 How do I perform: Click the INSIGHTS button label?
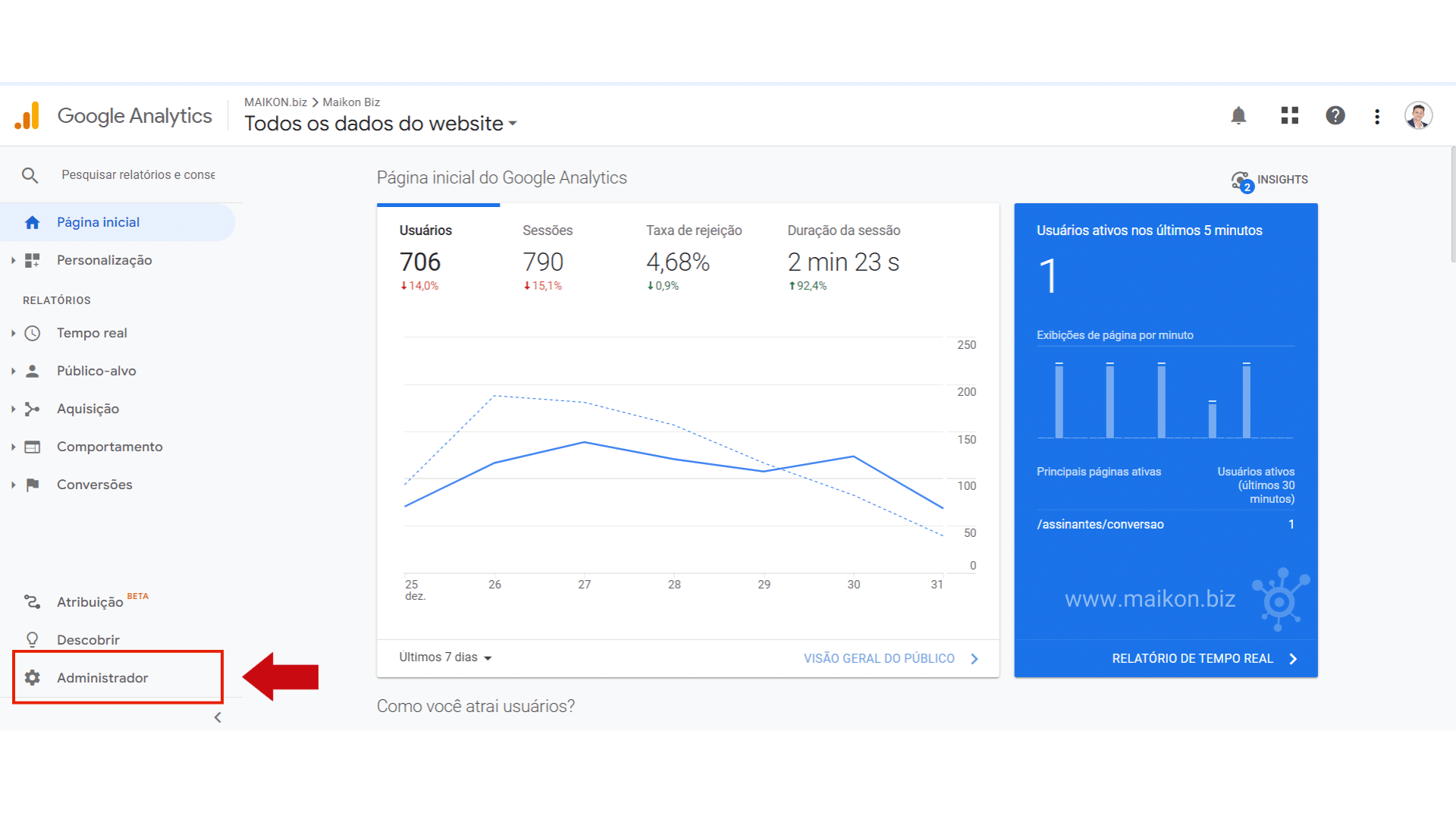1282,180
